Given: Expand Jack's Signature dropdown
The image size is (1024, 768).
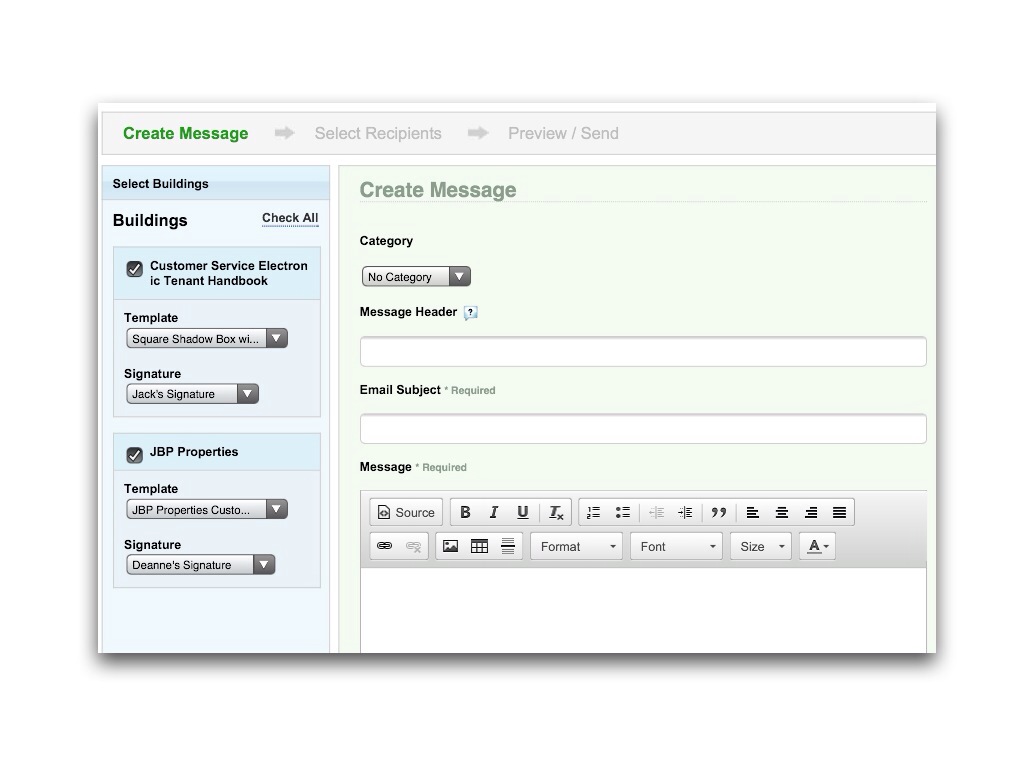Looking at the screenshot, I should (x=192, y=394).
